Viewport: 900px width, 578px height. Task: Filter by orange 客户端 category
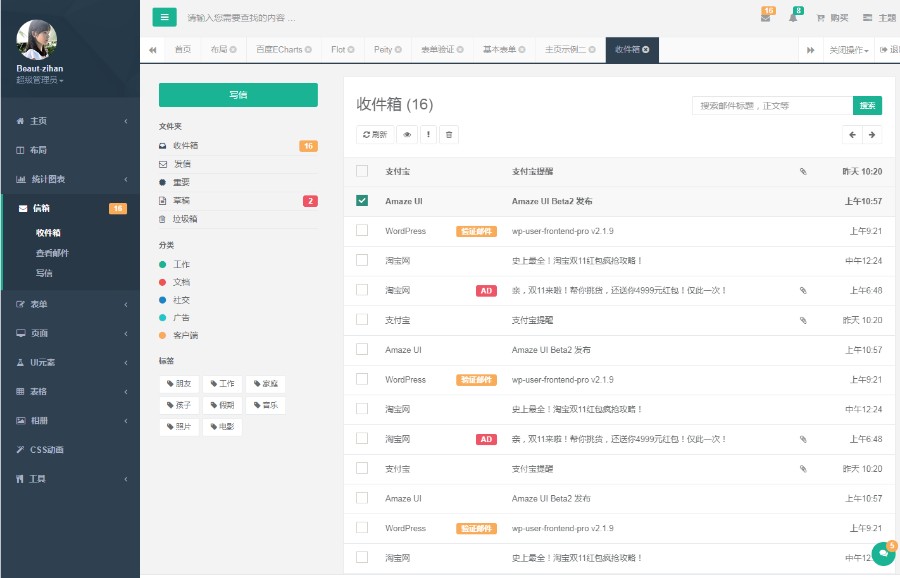click(179, 335)
